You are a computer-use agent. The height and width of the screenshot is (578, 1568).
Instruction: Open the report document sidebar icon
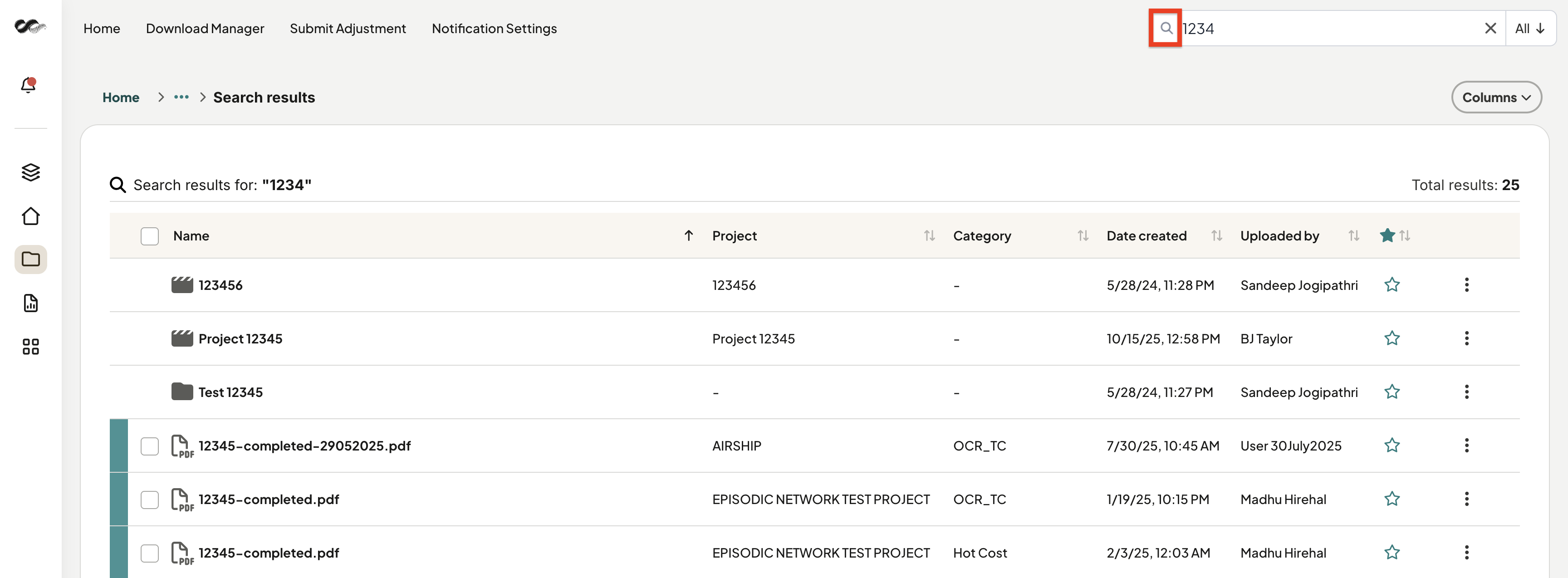click(30, 303)
